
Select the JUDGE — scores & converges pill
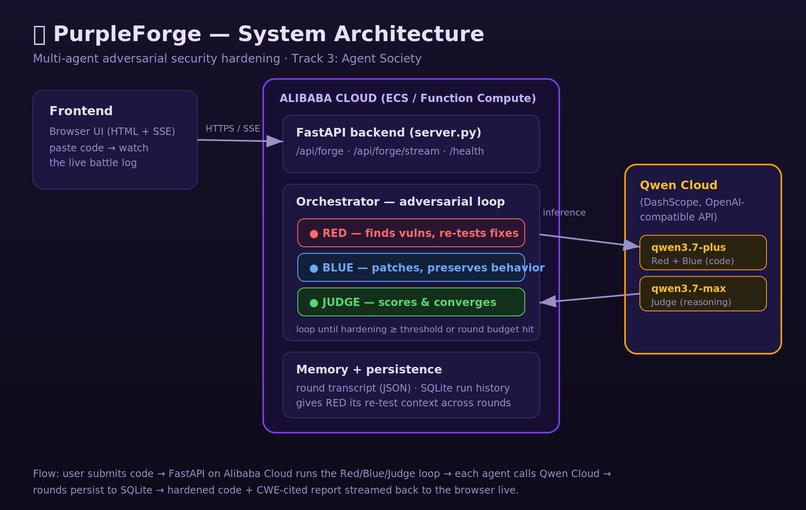tap(411, 302)
